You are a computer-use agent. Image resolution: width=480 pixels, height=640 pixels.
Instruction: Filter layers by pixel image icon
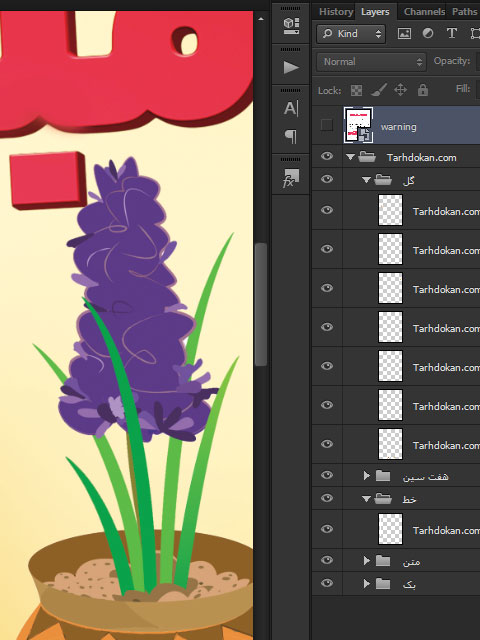[404, 33]
